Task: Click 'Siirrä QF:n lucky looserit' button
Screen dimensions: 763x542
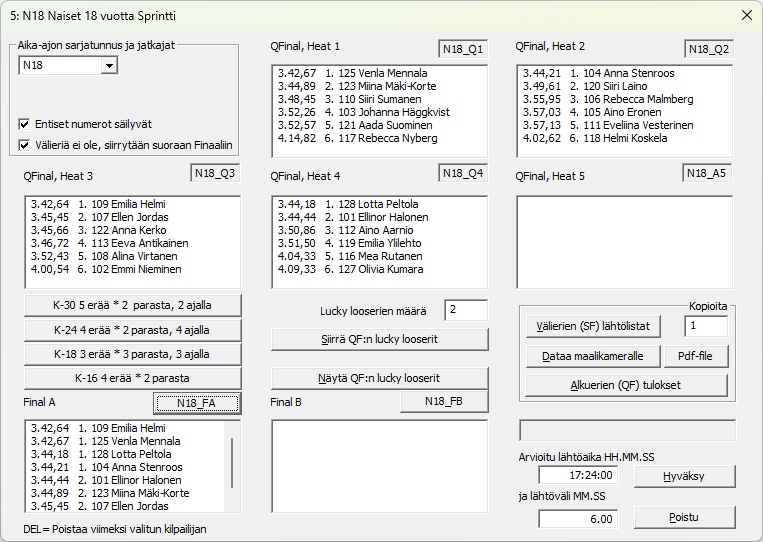Action: point(379,339)
